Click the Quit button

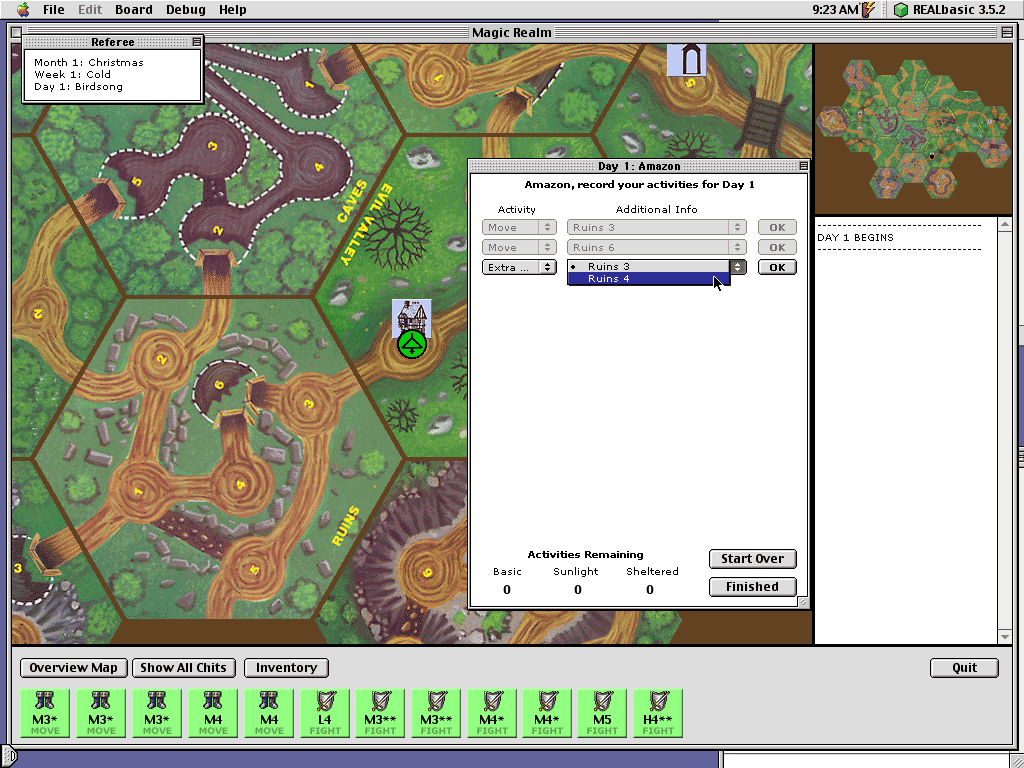(x=965, y=667)
